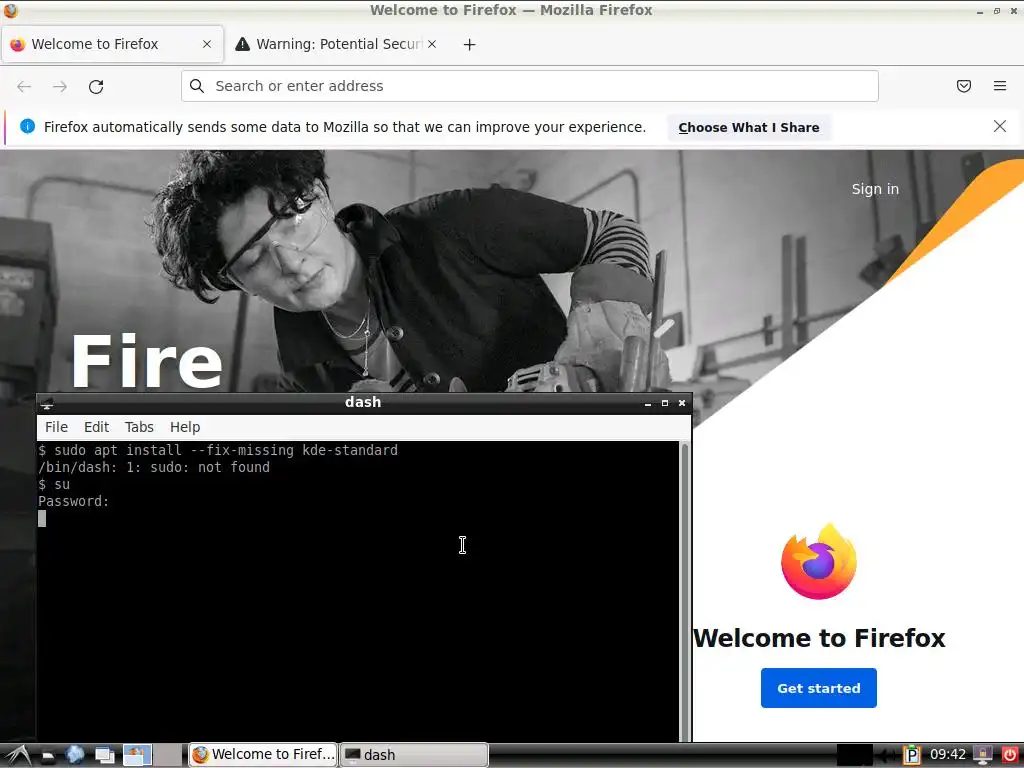Activate the dash taskbar button
Image resolution: width=1024 pixels, height=768 pixels.
click(x=414, y=754)
